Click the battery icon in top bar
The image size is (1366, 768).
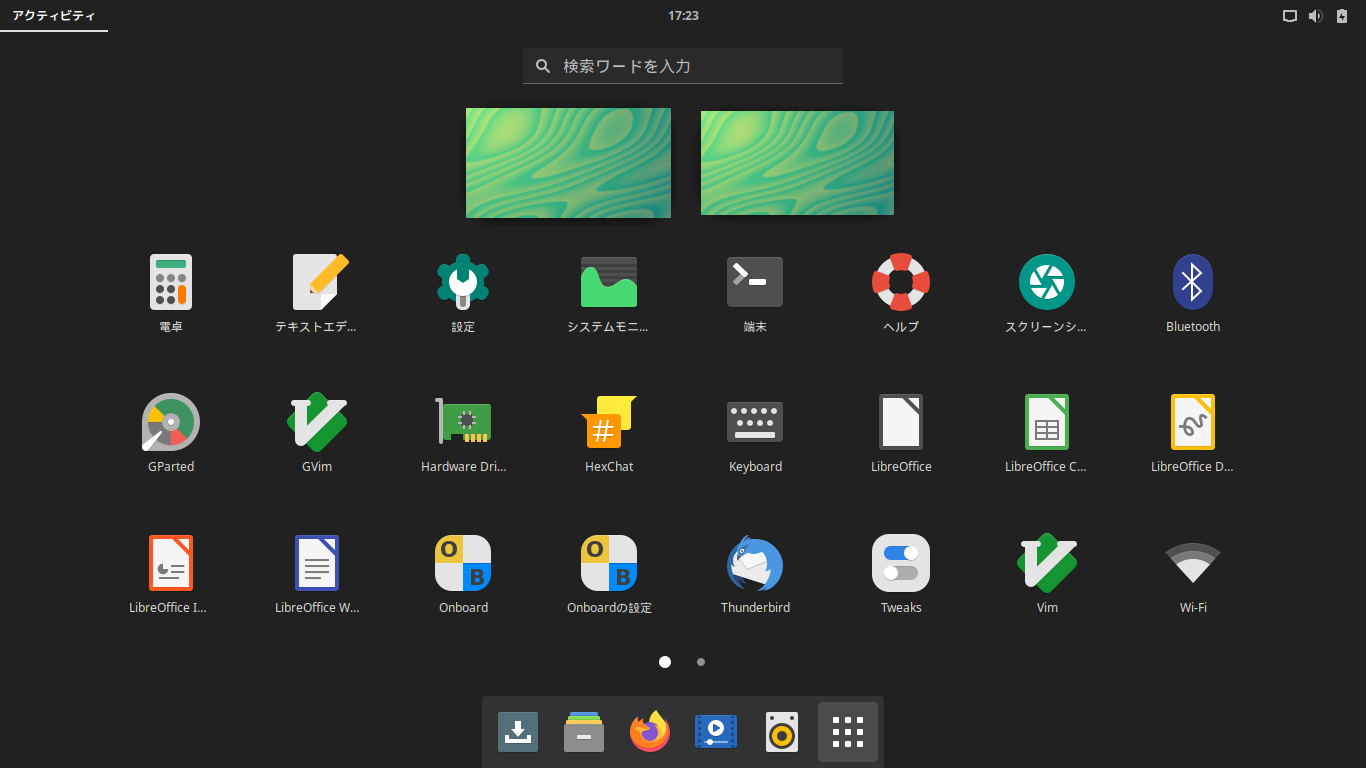click(1342, 16)
